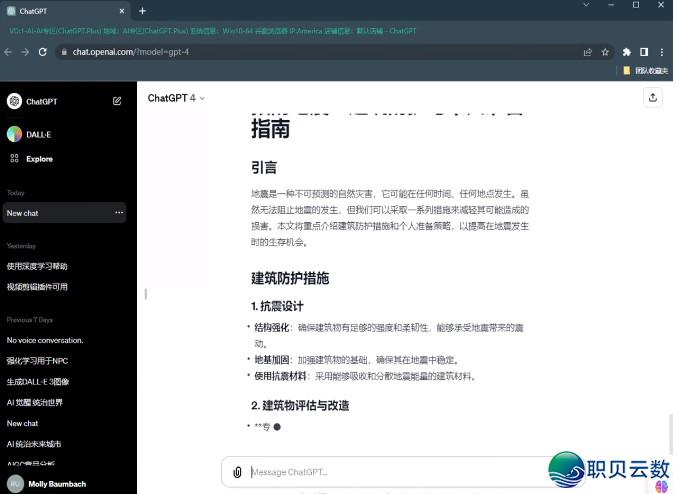Click the new chat compose icon
The image size is (677, 494).
coord(117,101)
